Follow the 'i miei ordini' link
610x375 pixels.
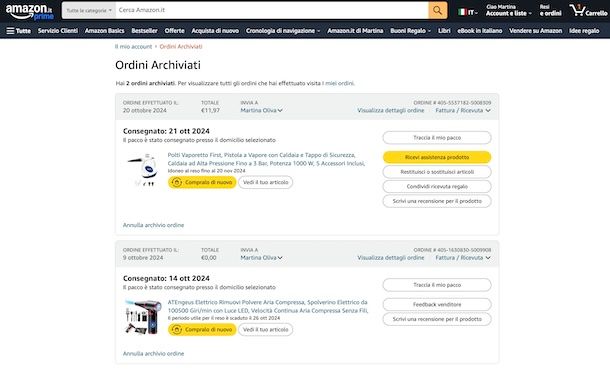click(338, 83)
